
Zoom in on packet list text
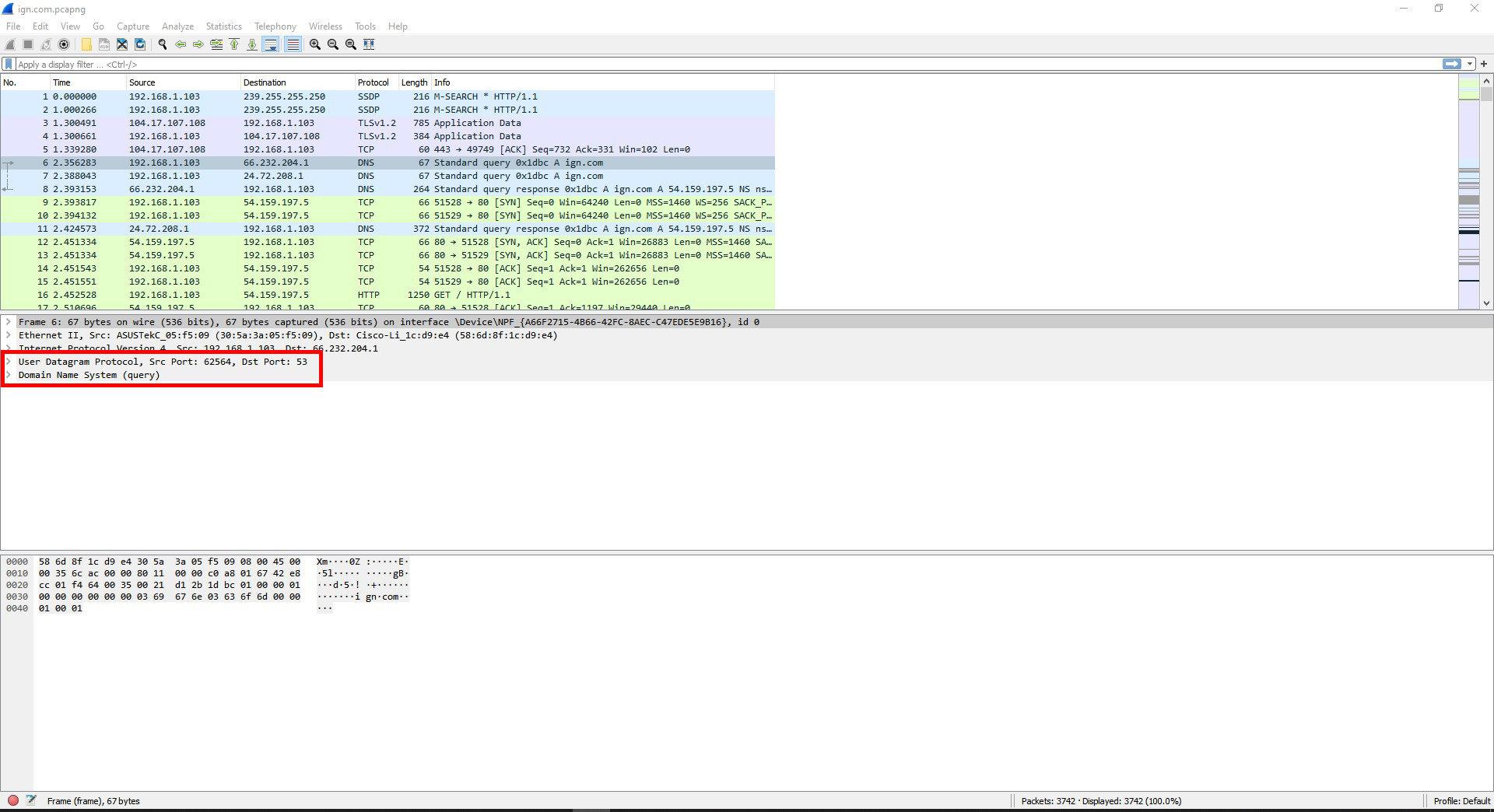[x=315, y=44]
